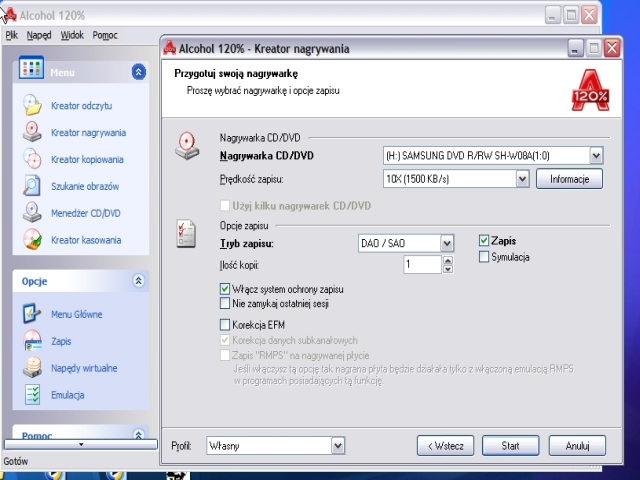
Task: Enable Korekcja EFM checkbox
Action: 224,325
